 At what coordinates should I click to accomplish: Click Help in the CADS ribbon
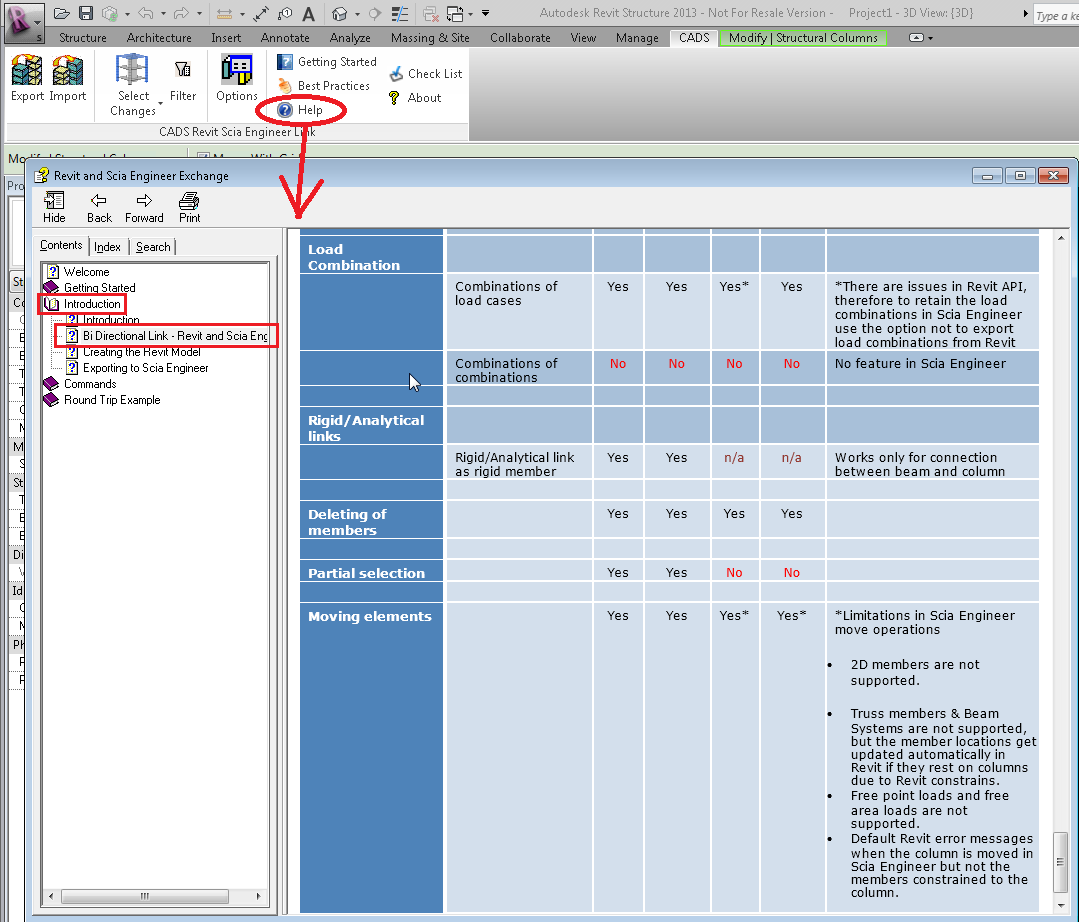point(300,110)
